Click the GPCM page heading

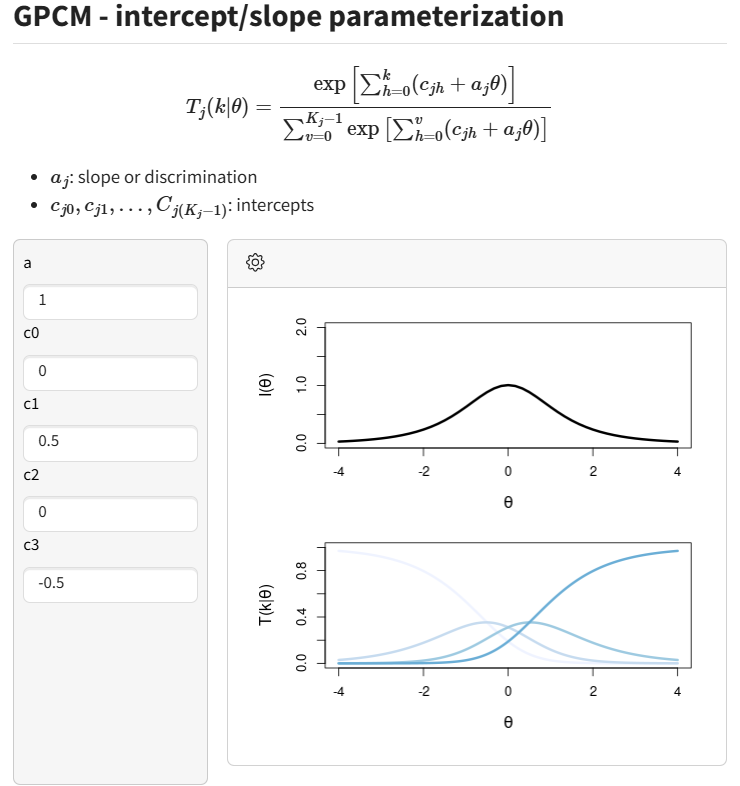[288, 16]
